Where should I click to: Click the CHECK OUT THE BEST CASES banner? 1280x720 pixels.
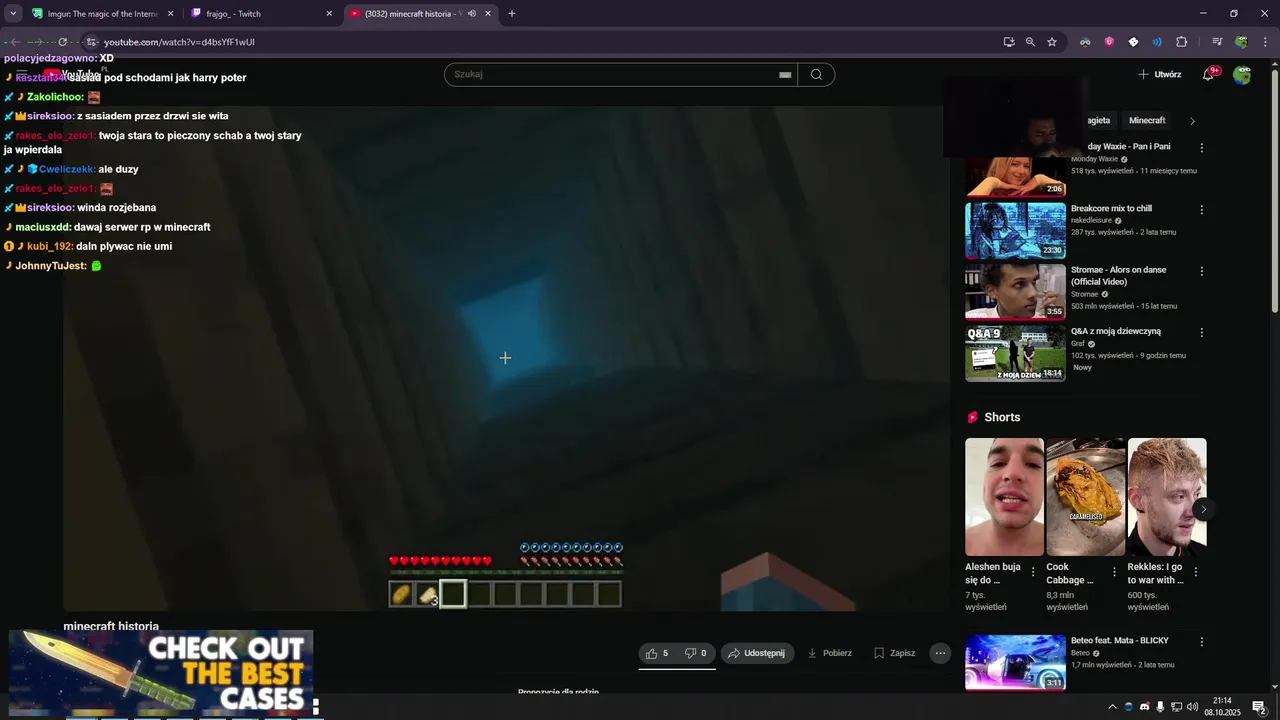tap(161, 673)
